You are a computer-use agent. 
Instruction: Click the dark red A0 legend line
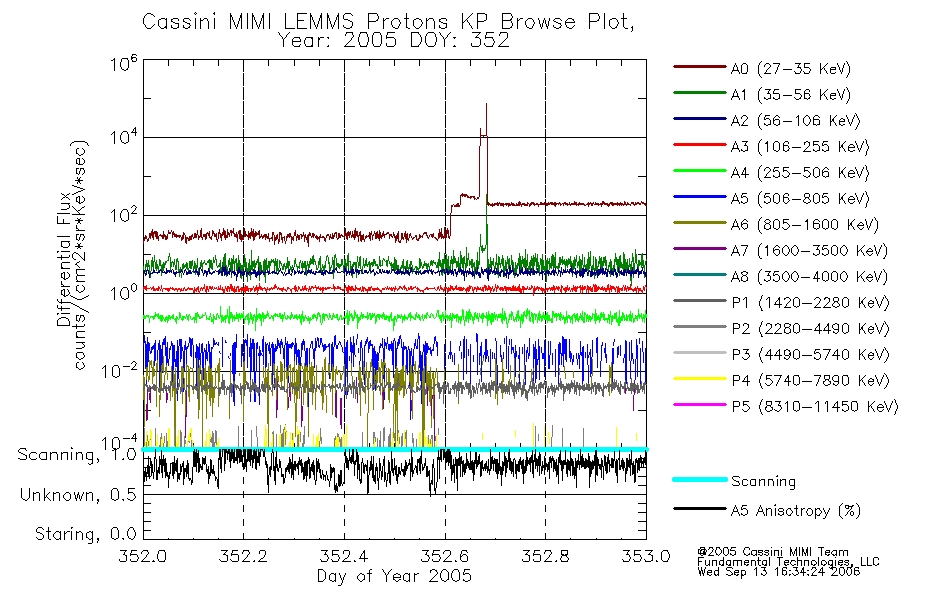[699, 67]
